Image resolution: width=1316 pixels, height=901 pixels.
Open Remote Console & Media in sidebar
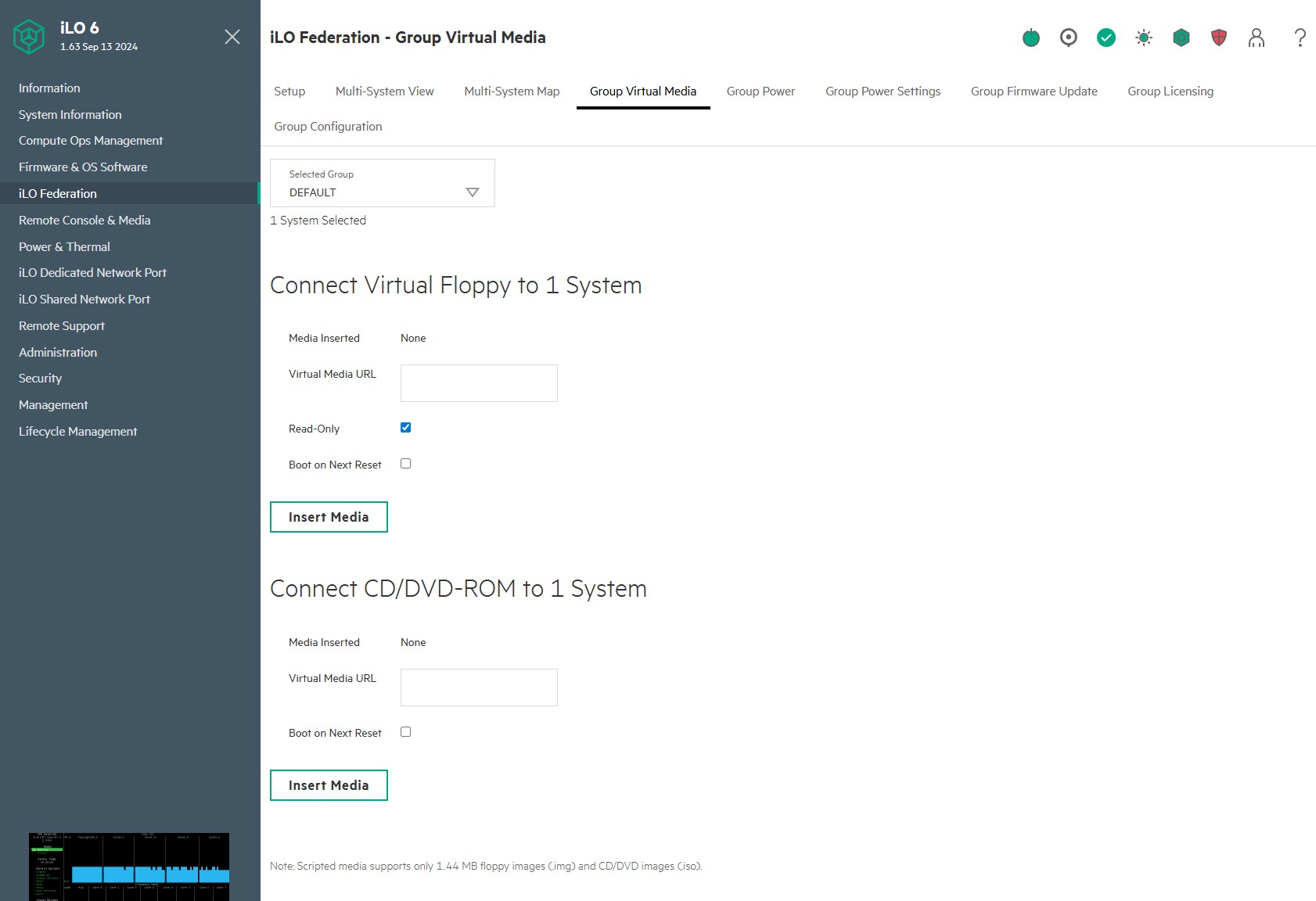click(x=84, y=221)
